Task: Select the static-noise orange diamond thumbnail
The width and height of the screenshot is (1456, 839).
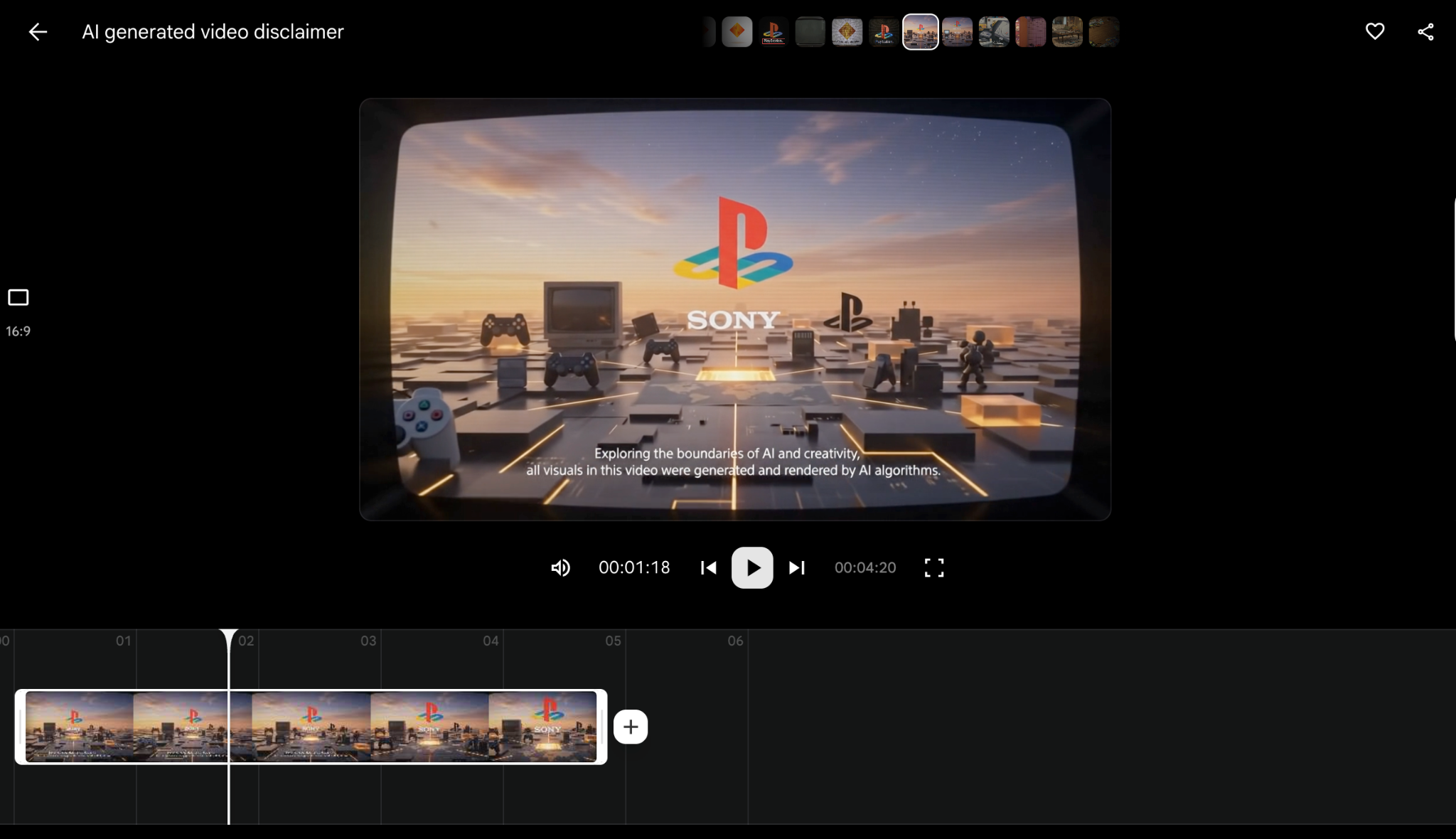Action: pos(847,32)
